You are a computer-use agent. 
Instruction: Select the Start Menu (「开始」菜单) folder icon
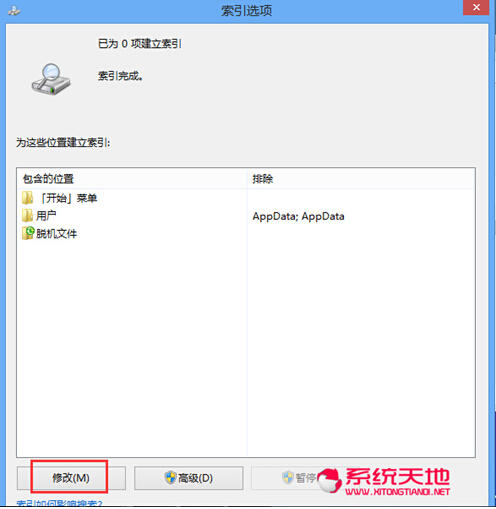click(27, 198)
